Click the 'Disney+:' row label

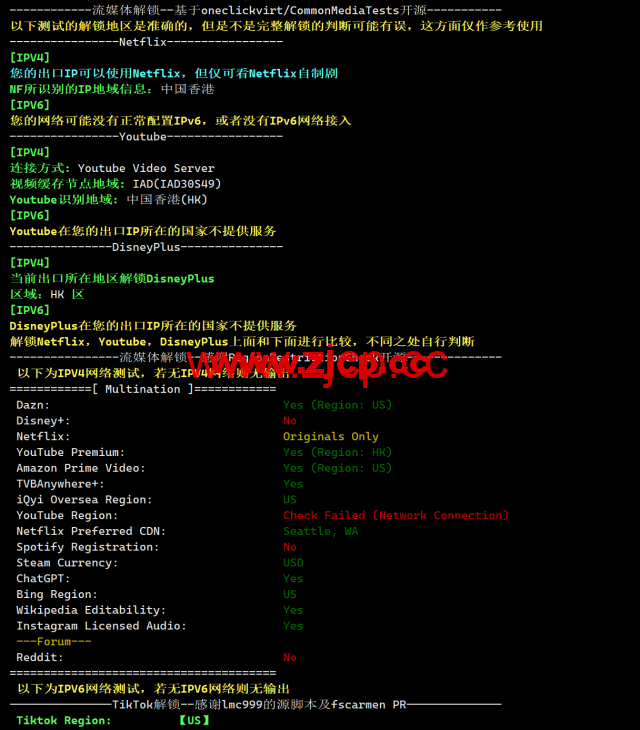point(43,421)
